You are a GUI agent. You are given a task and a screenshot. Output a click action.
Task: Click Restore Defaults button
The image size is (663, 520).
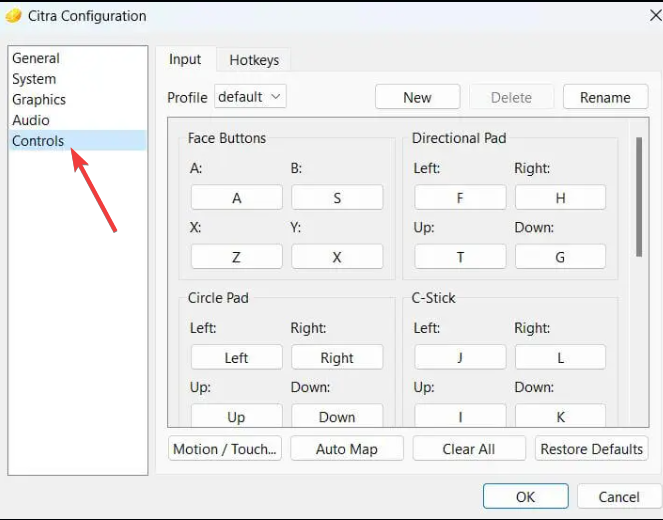point(592,449)
